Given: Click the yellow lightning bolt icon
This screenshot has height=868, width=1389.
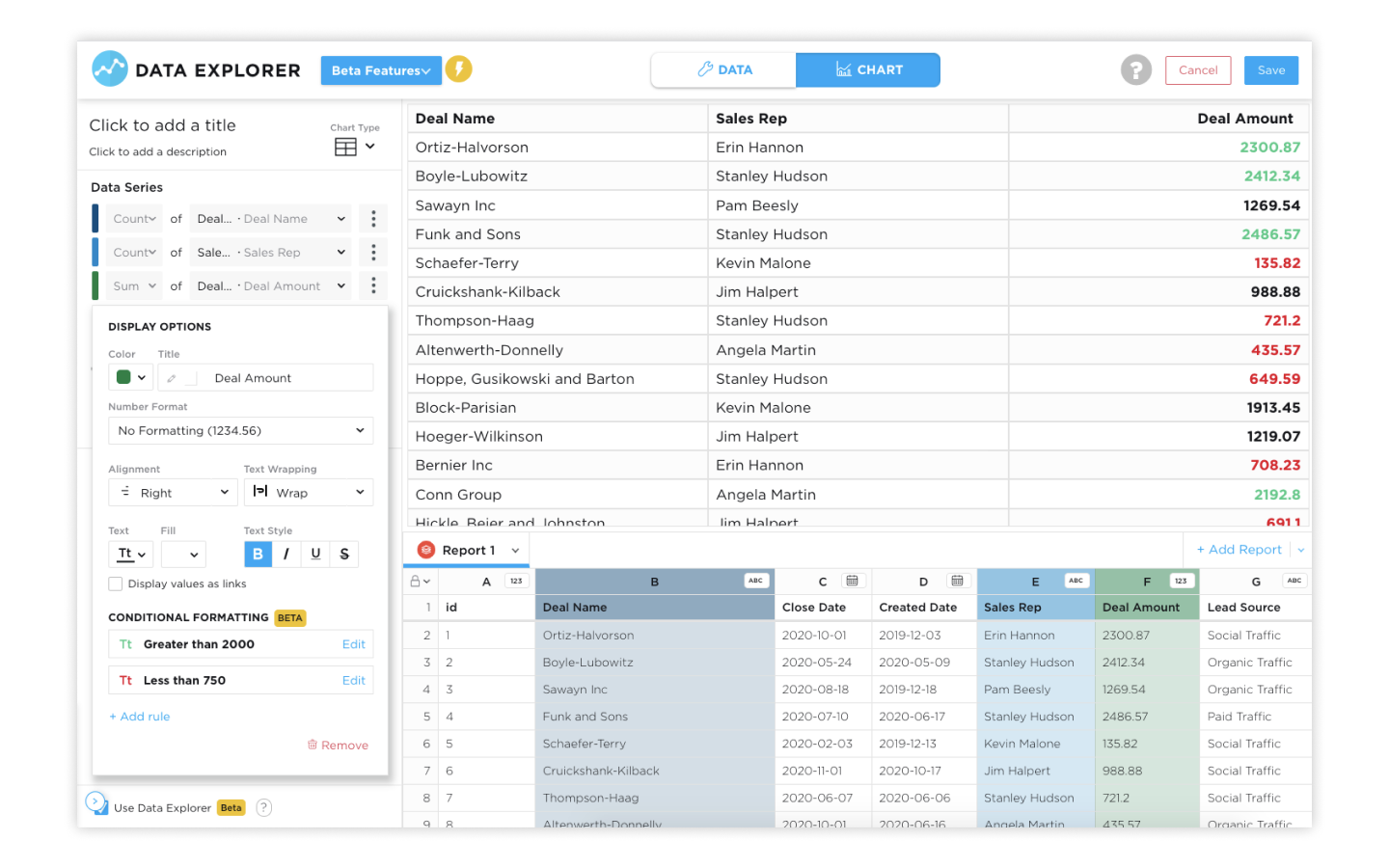Looking at the screenshot, I should 458,69.
